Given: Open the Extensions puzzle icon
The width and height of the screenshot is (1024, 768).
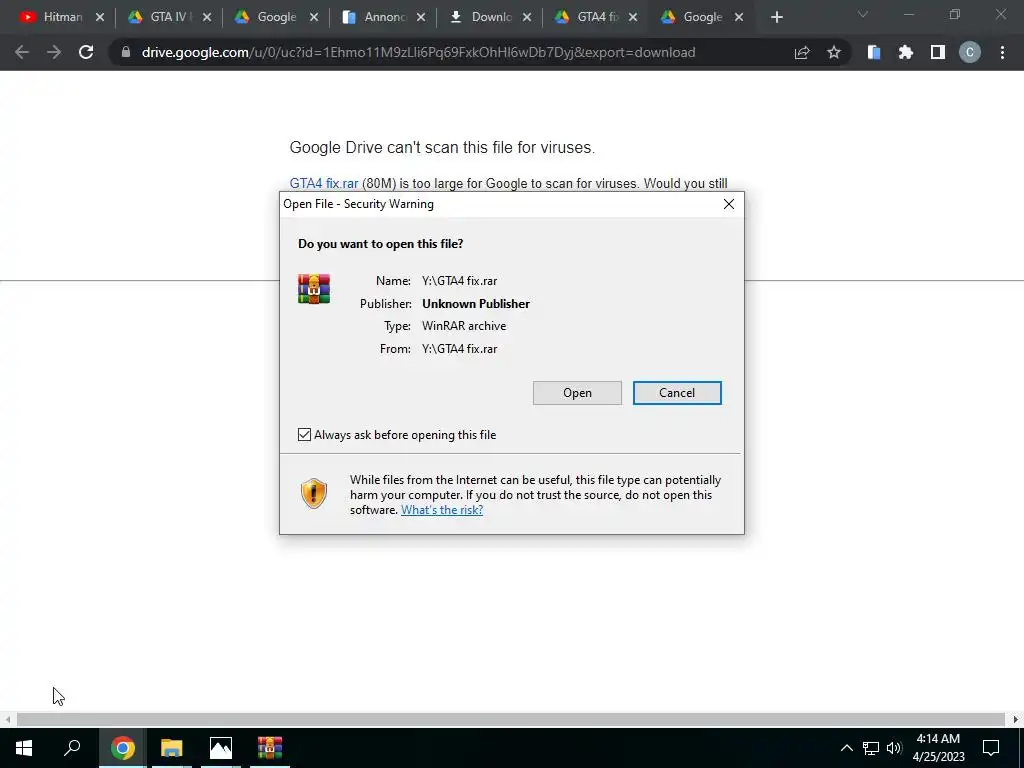Looking at the screenshot, I should point(906,52).
